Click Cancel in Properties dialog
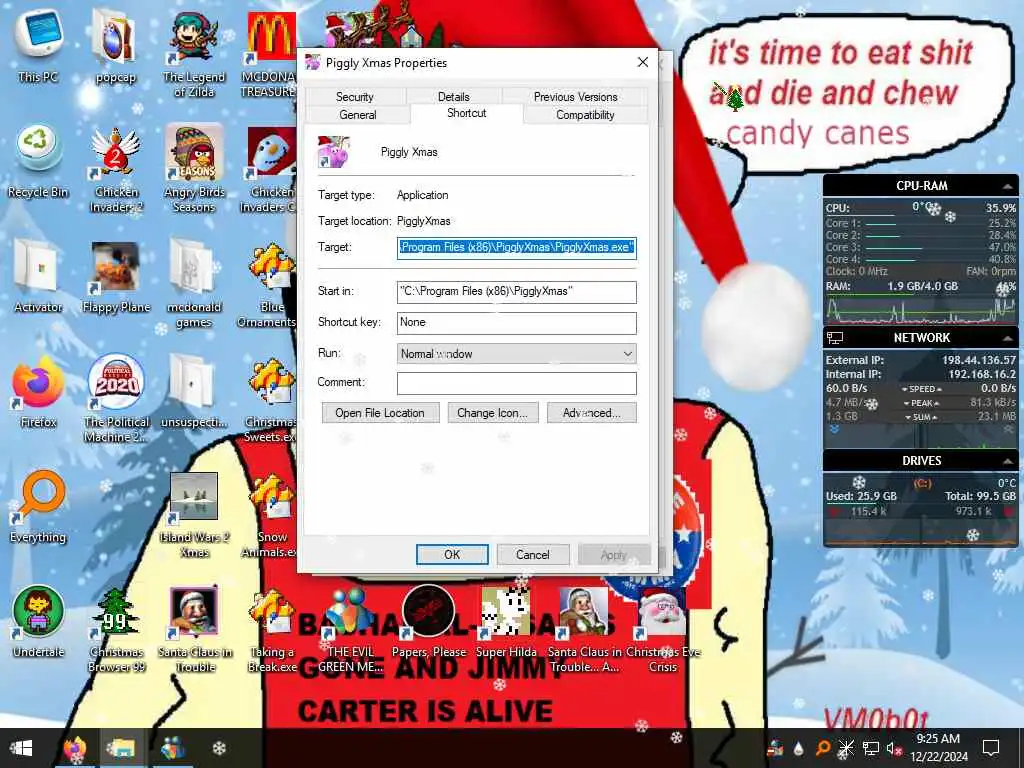The width and height of the screenshot is (1024, 768). click(x=533, y=554)
